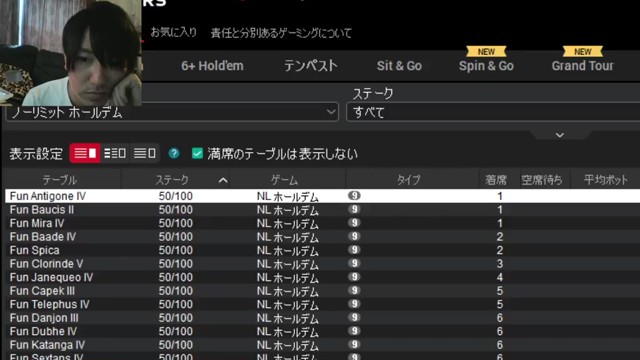Open the Sit & Go tab
Viewport: 640px width, 360px height.
coord(399,66)
